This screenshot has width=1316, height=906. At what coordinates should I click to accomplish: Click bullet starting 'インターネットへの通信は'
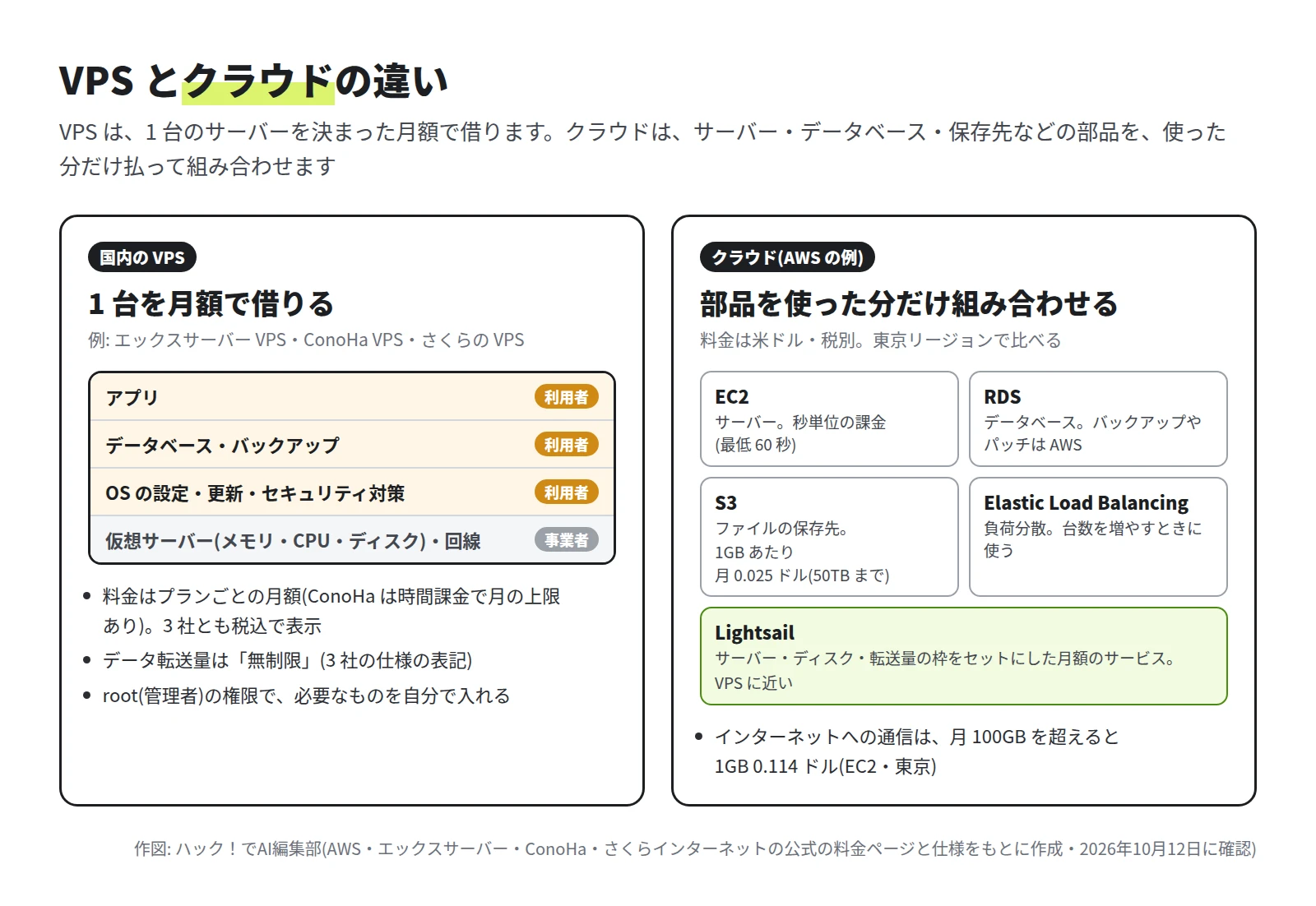point(916,751)
